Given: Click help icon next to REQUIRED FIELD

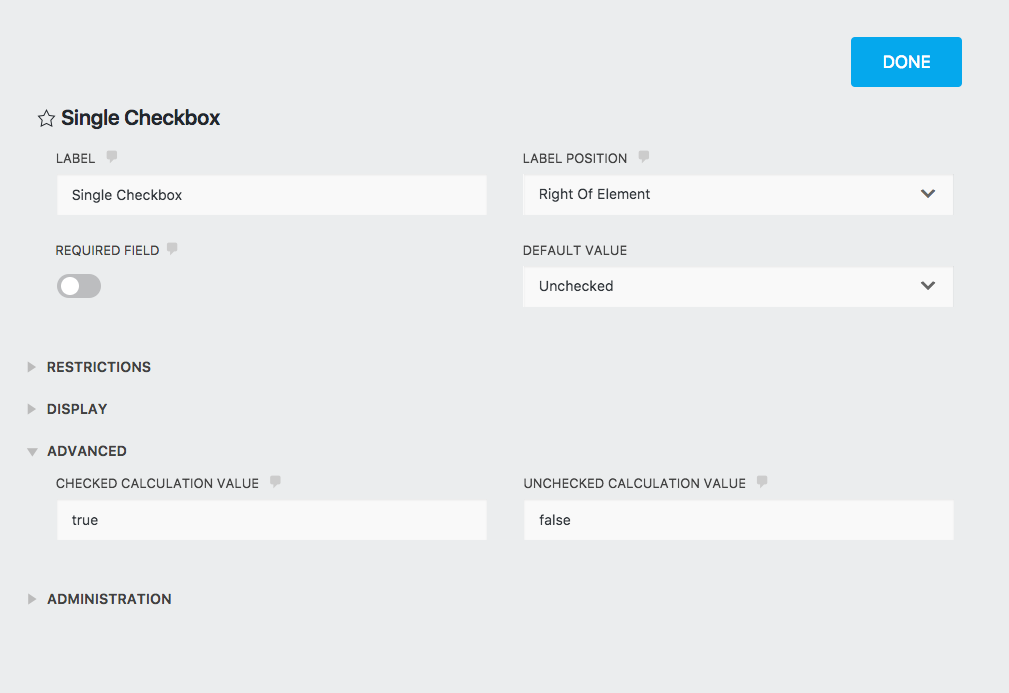Looking at the screenshot, I should pos(173,249).
